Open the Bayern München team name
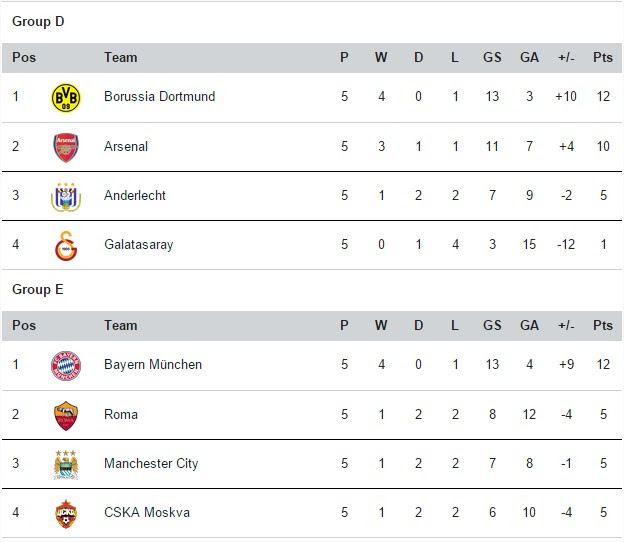Image resolution: width=624 pixels, height=542 pixels. pyautogui.click(x=153, y=365)
